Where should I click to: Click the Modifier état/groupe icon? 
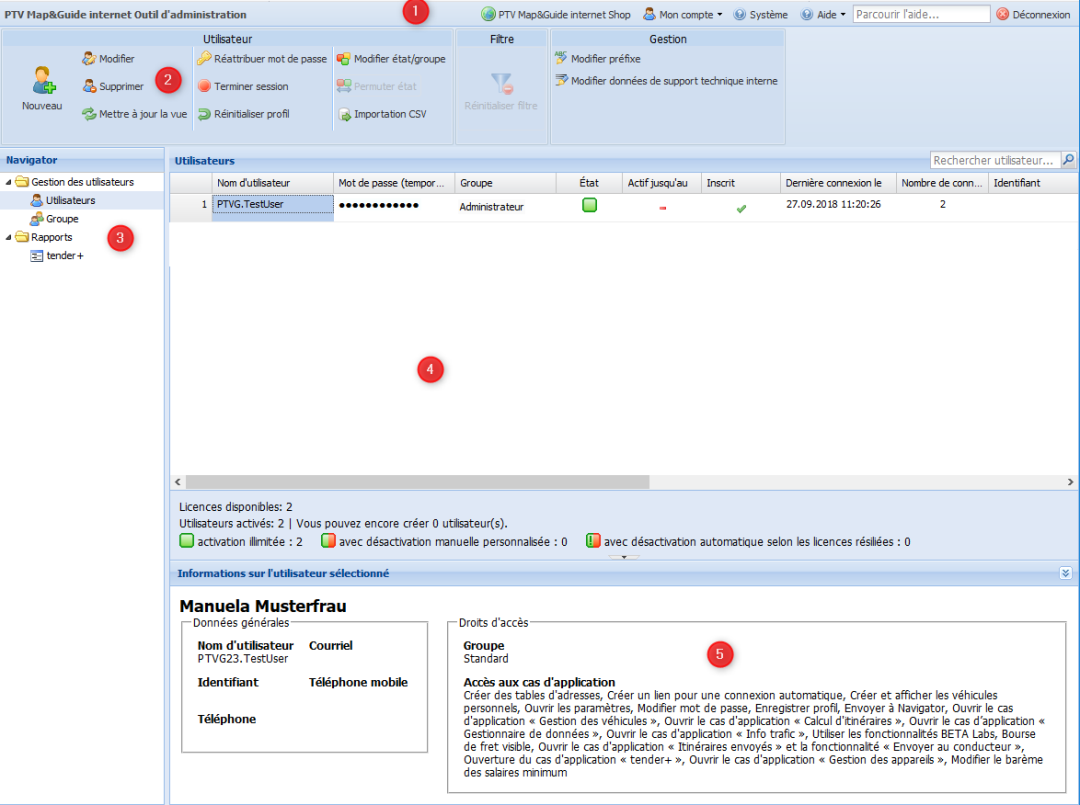click(344, 59)
